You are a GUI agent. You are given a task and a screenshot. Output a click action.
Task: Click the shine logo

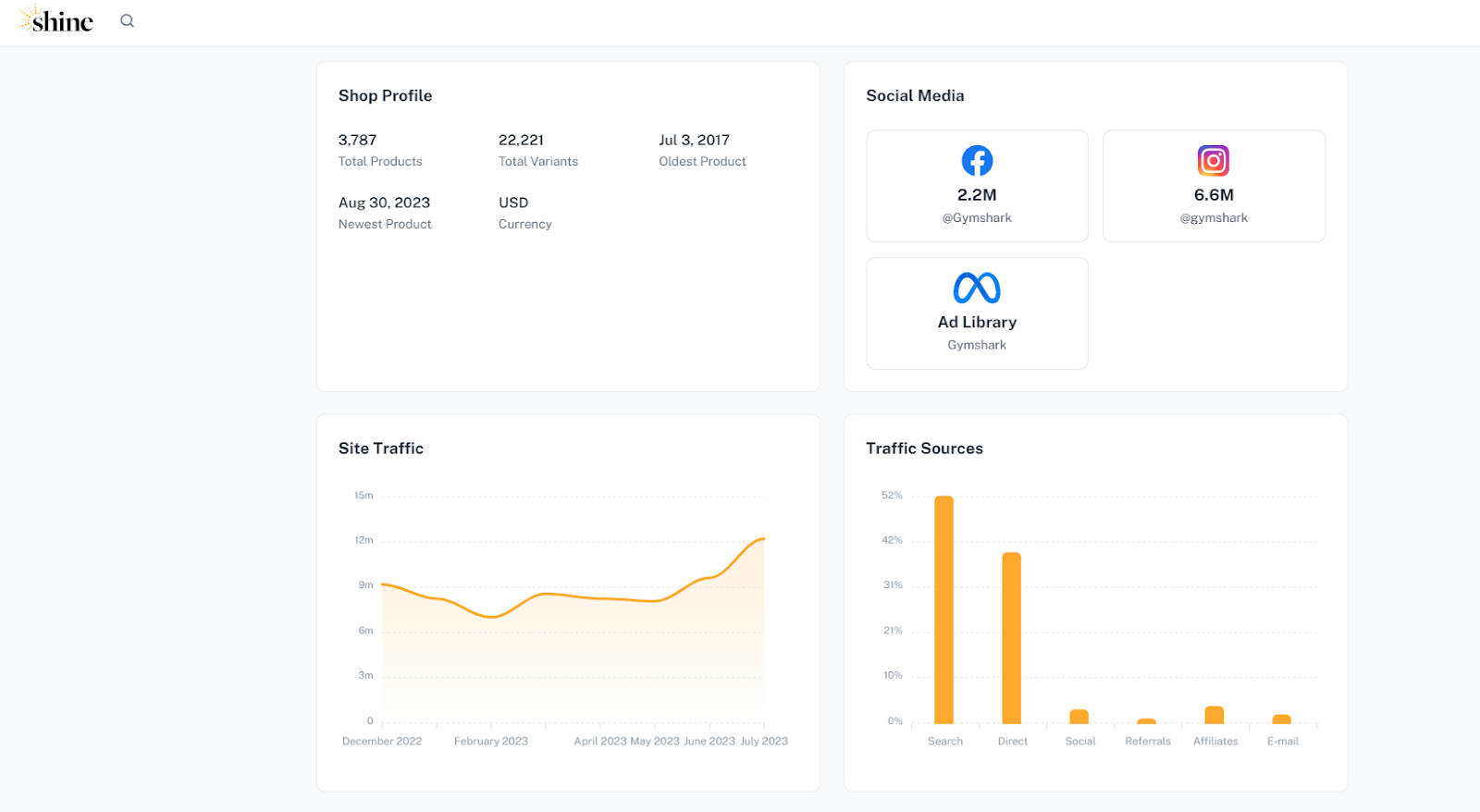click(x=55, y=19)
